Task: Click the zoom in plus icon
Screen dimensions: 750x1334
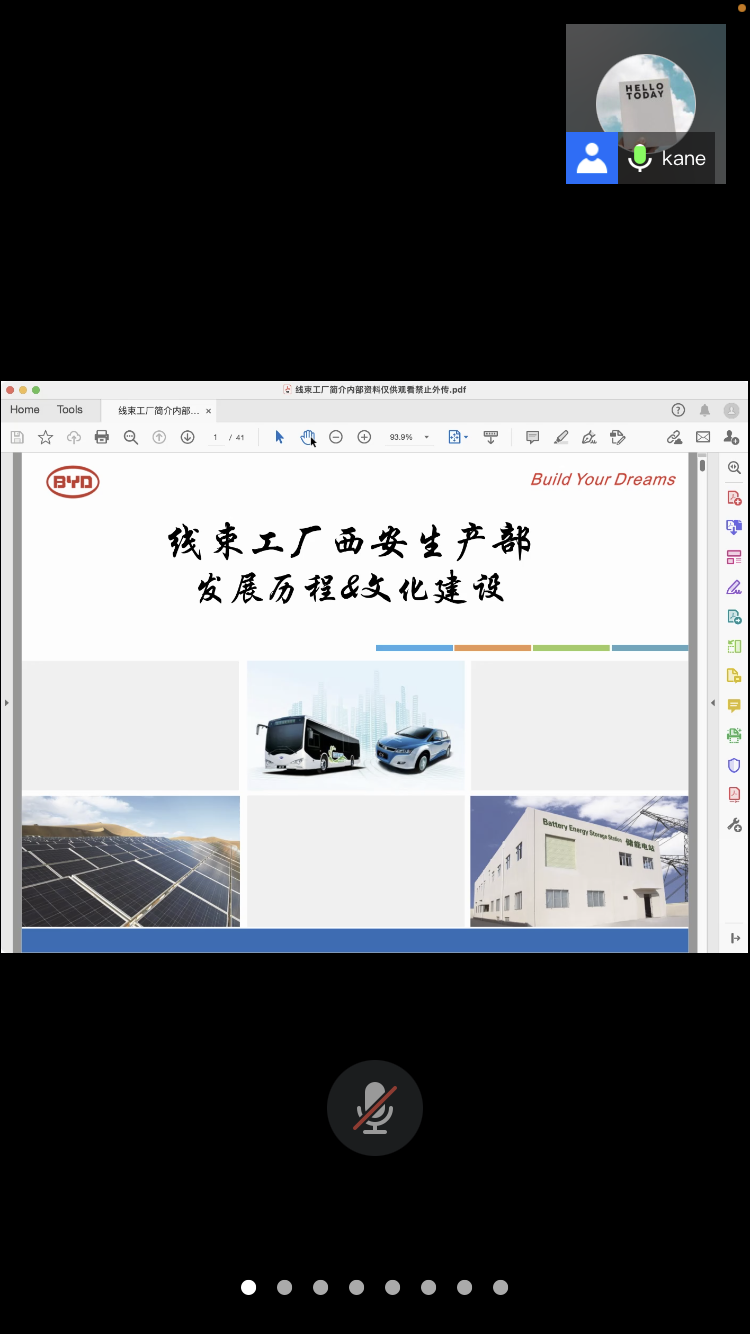Action: click(364, 437)
